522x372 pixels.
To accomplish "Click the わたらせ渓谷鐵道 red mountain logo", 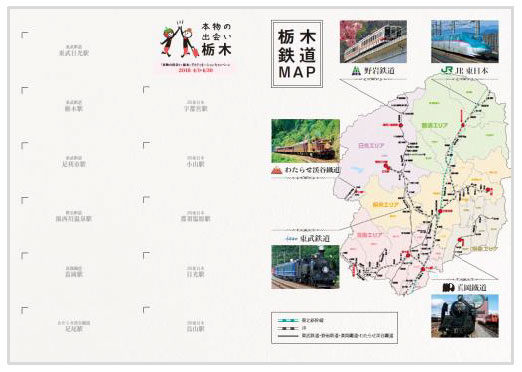I will (x=276, y=170).
